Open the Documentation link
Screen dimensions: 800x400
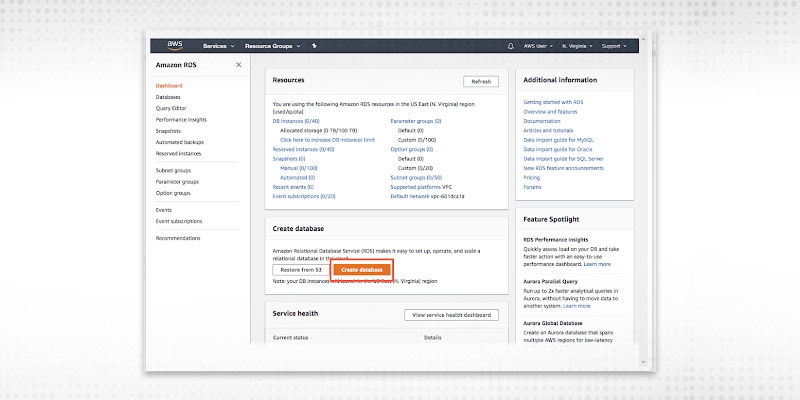[x=542, y=121]
